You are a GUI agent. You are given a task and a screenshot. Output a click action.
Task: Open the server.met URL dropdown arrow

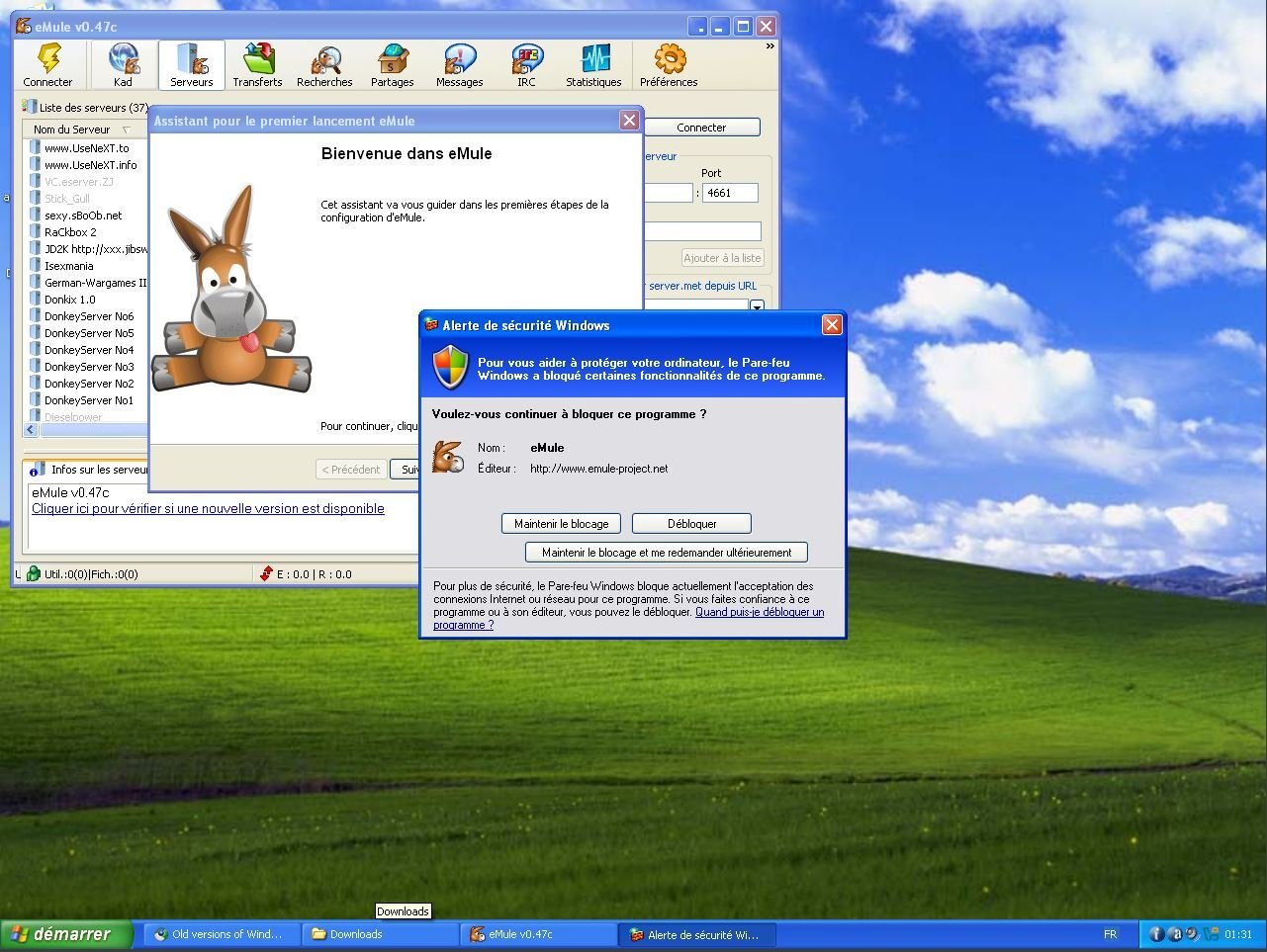click(757, 306)
